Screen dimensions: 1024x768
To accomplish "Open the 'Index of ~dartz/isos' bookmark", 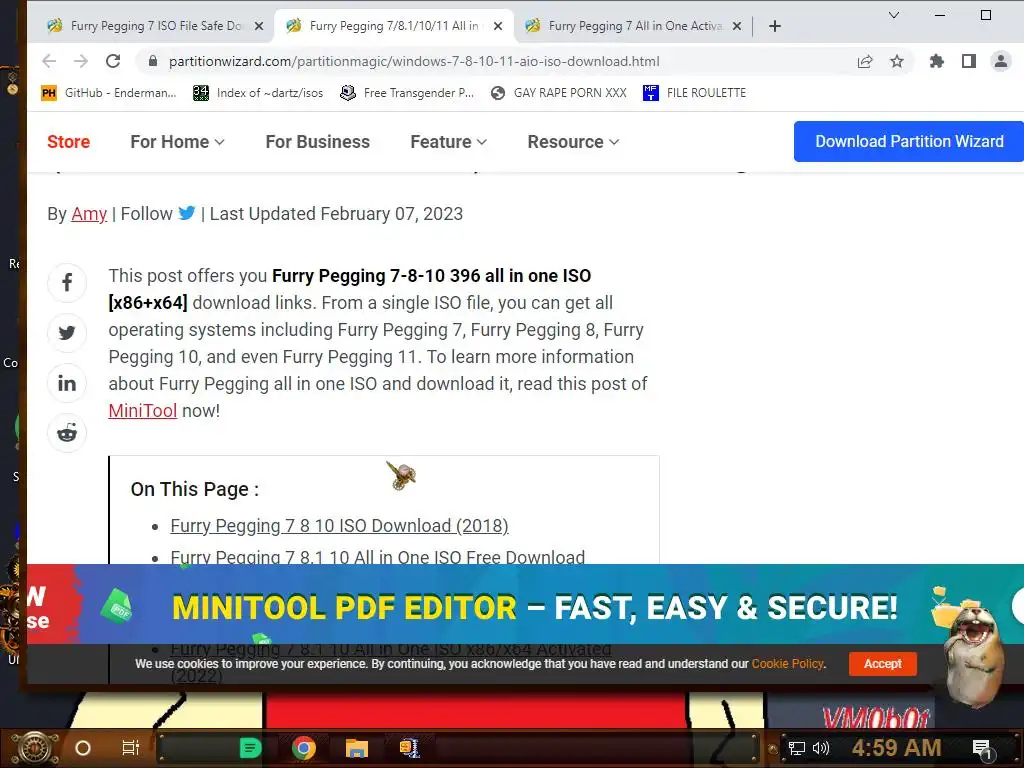I will 259,93.
